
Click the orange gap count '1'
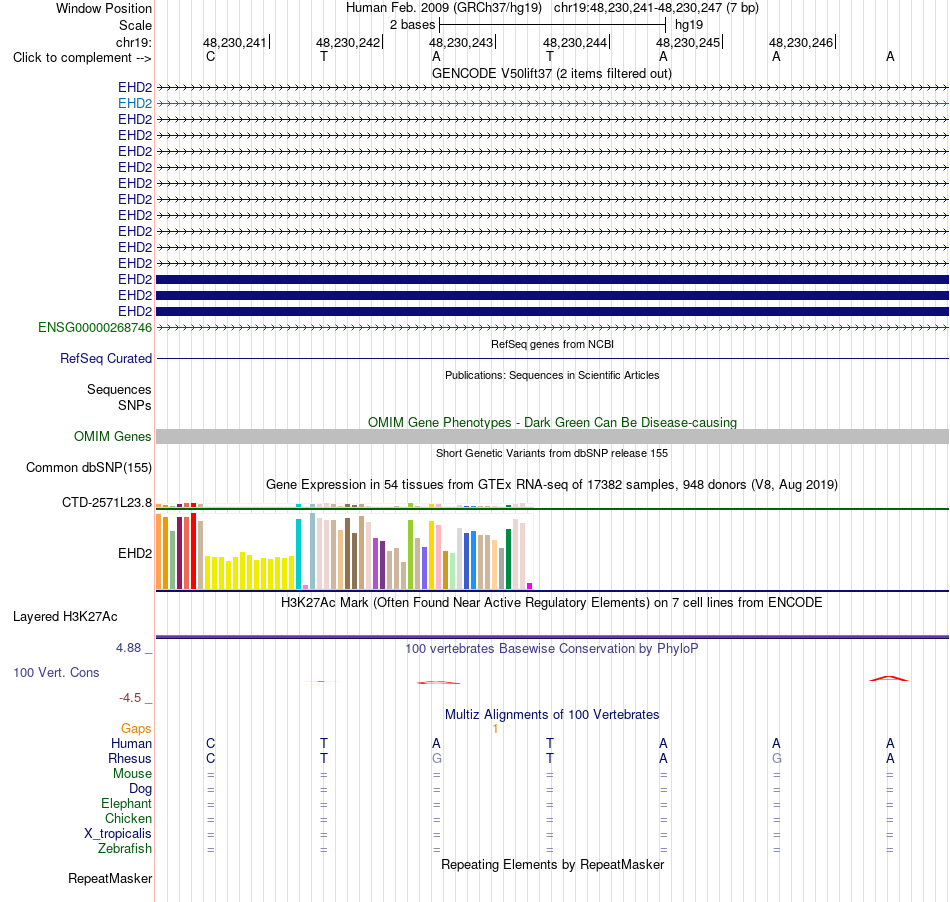(x=495, y=729)
